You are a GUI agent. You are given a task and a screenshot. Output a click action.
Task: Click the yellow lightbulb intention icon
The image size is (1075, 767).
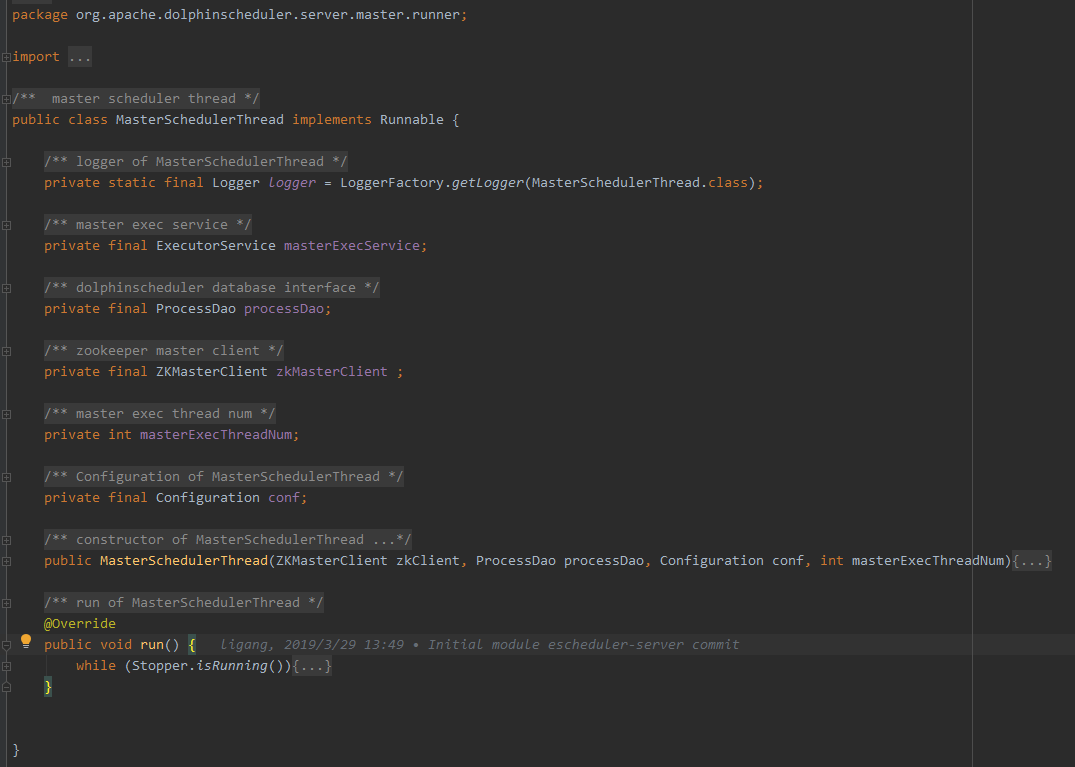(x=26, y=642)
